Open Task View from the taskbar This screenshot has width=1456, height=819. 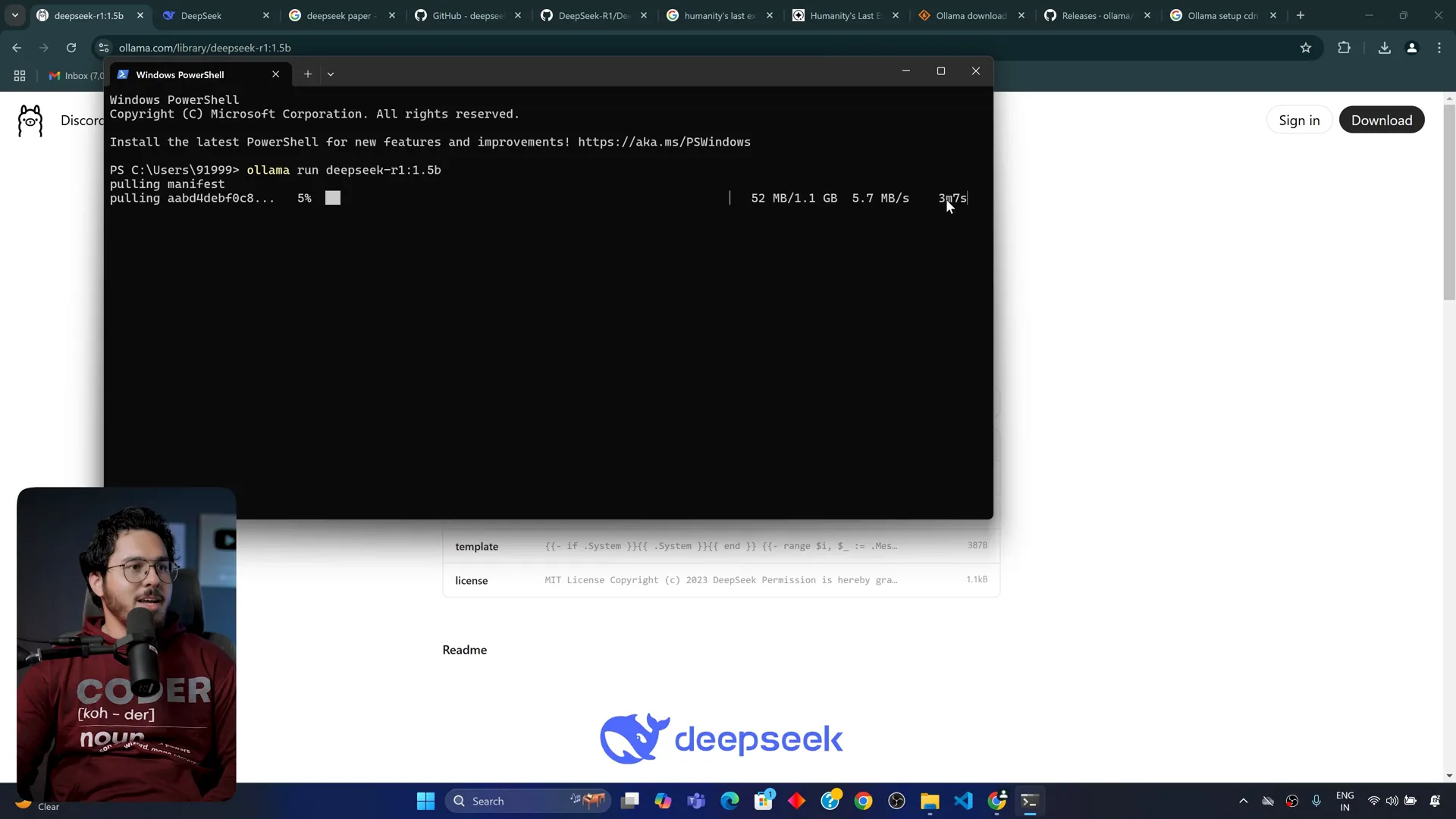[x=630, y=801]
